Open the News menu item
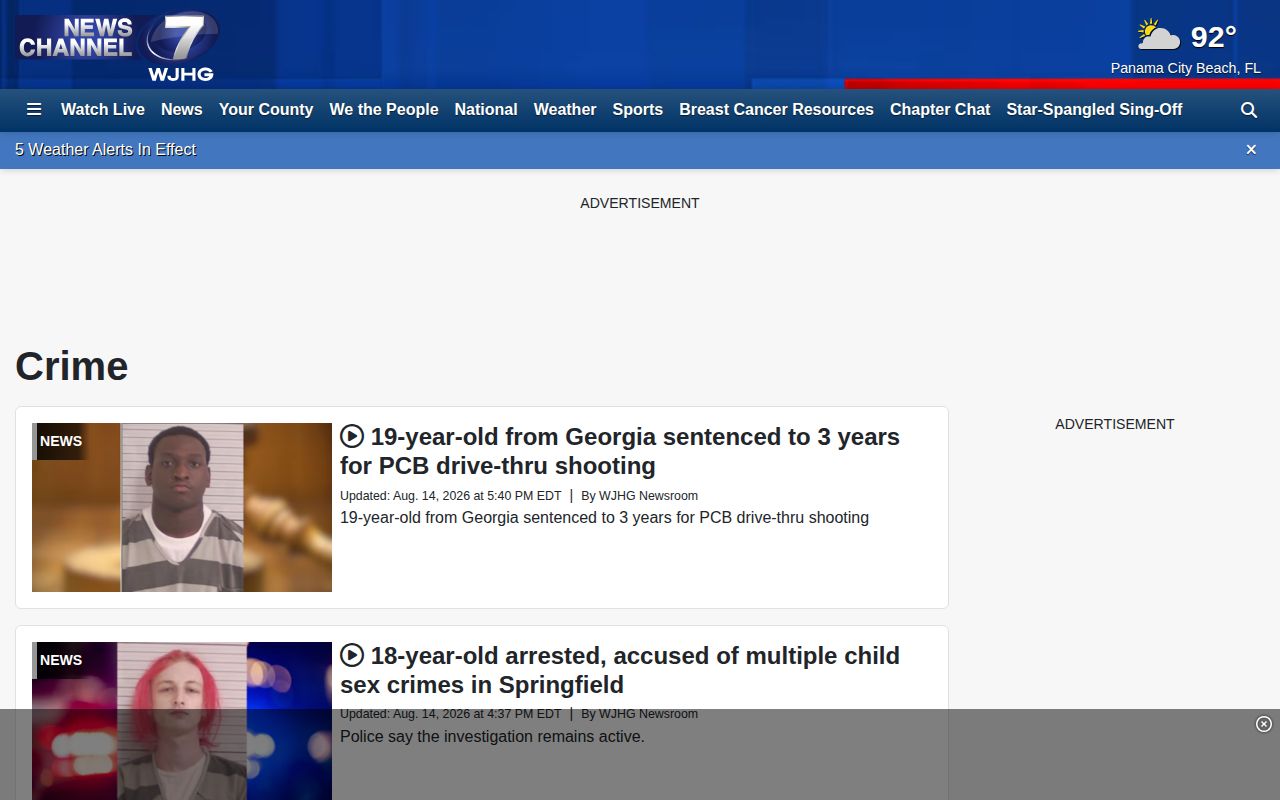Screen dimensions: 1280x800 [x=182, y=110]
